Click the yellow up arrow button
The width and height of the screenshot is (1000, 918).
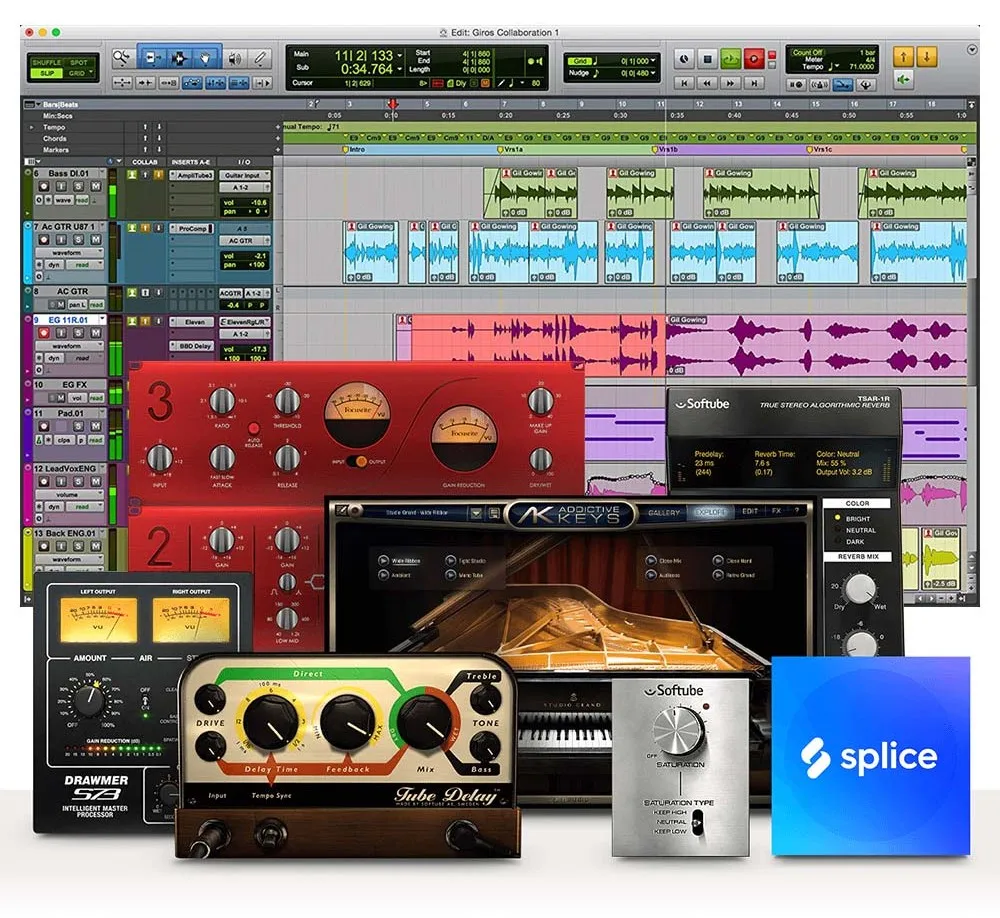click(x=903, y=57)
